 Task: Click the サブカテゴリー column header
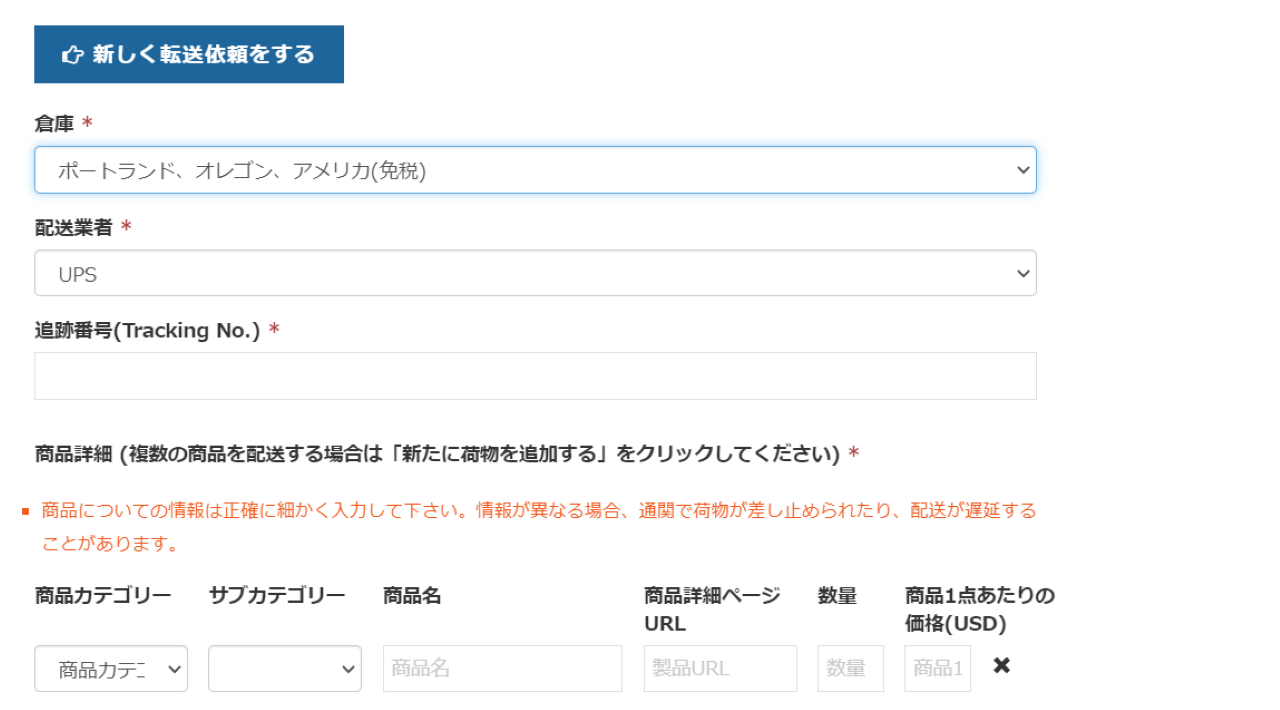point(277,596)
